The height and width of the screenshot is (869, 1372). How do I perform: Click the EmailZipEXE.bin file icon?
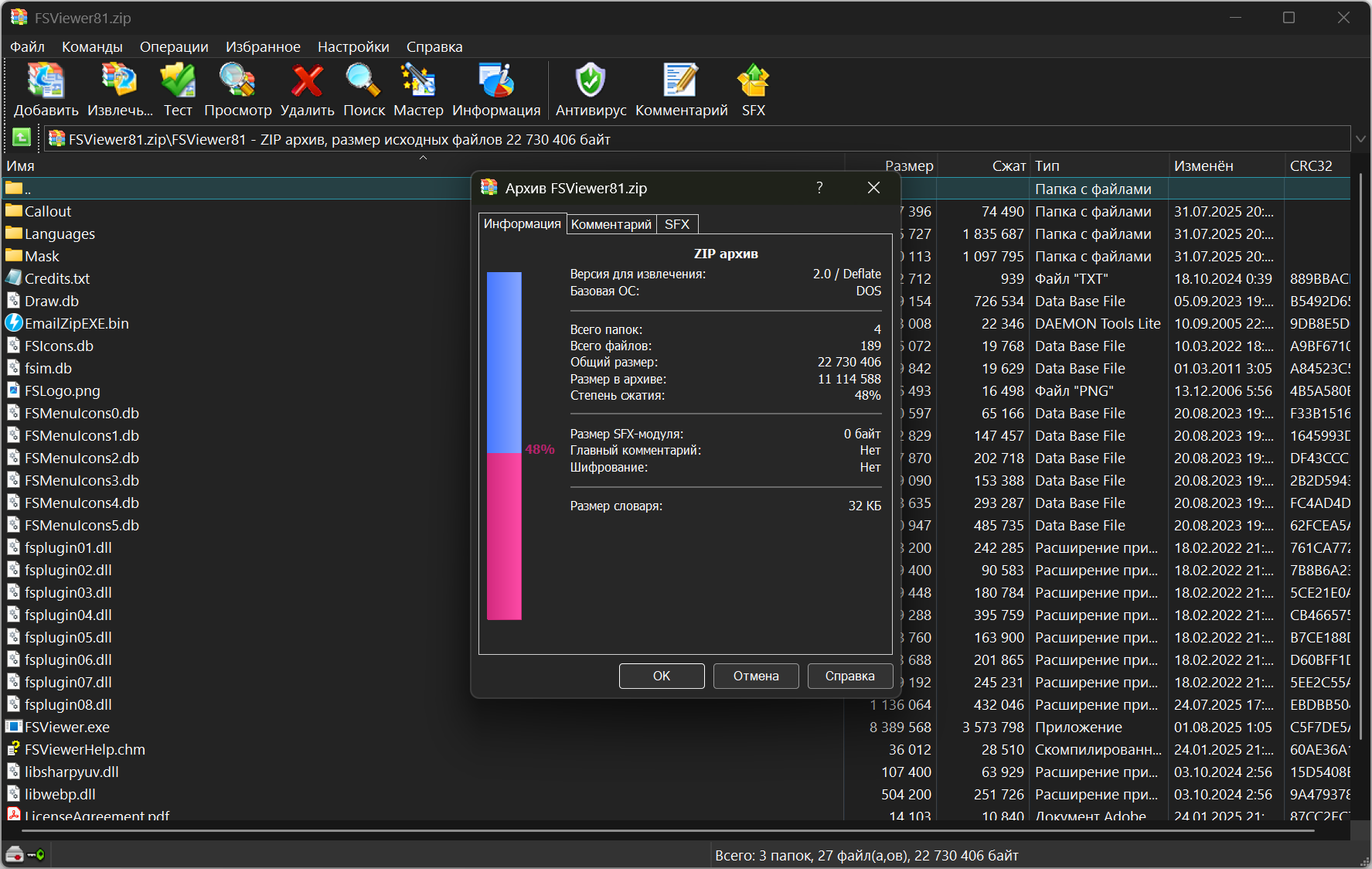point(14,323)
